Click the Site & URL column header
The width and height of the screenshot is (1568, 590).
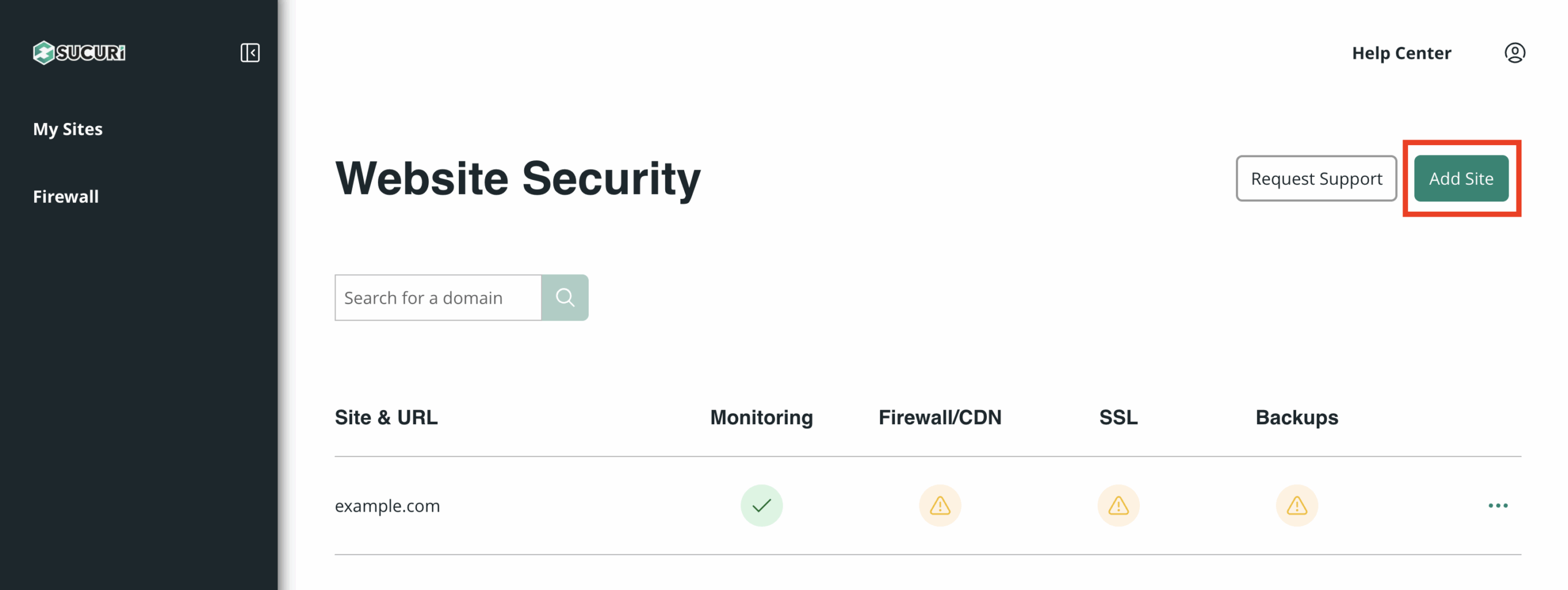pyautogui.click(x=386, y=417)
